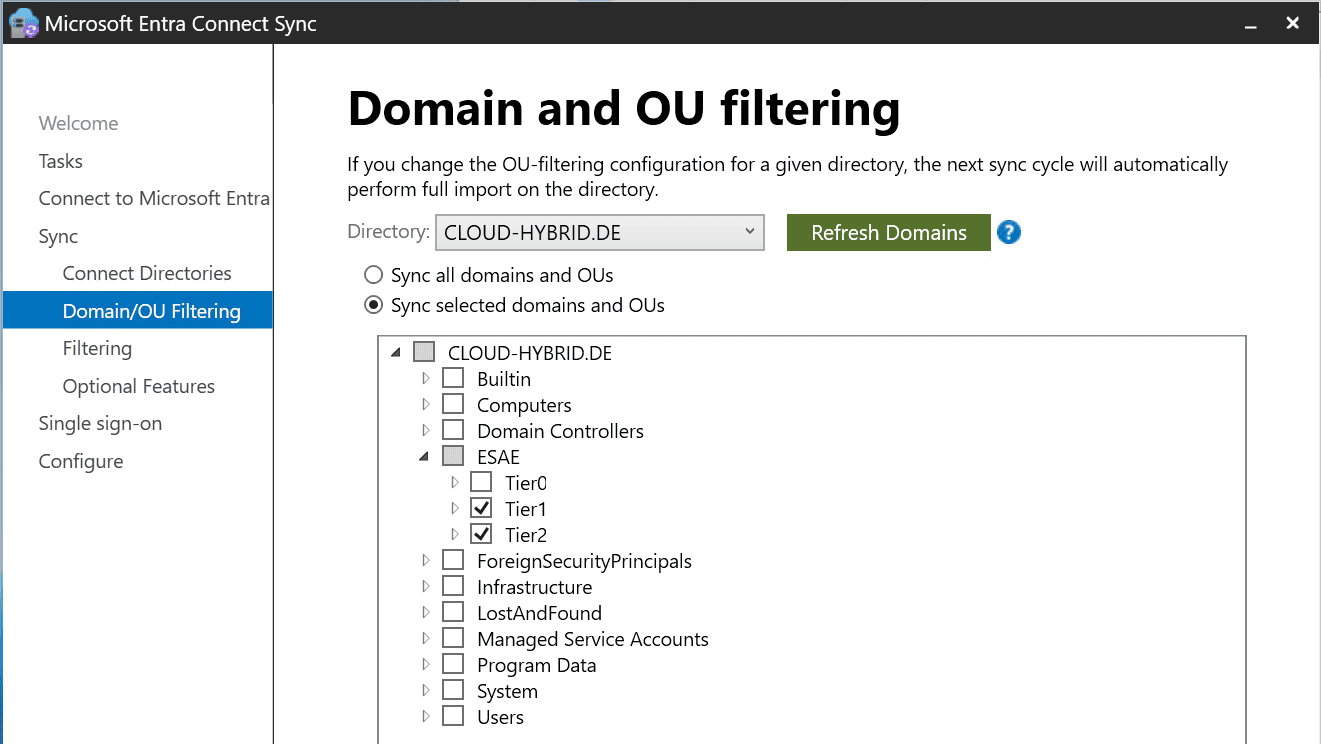Screen dimensions: 1321x744
Task: Uncheck the Tier2 checkbox
Action: click(x=481, y=535)
